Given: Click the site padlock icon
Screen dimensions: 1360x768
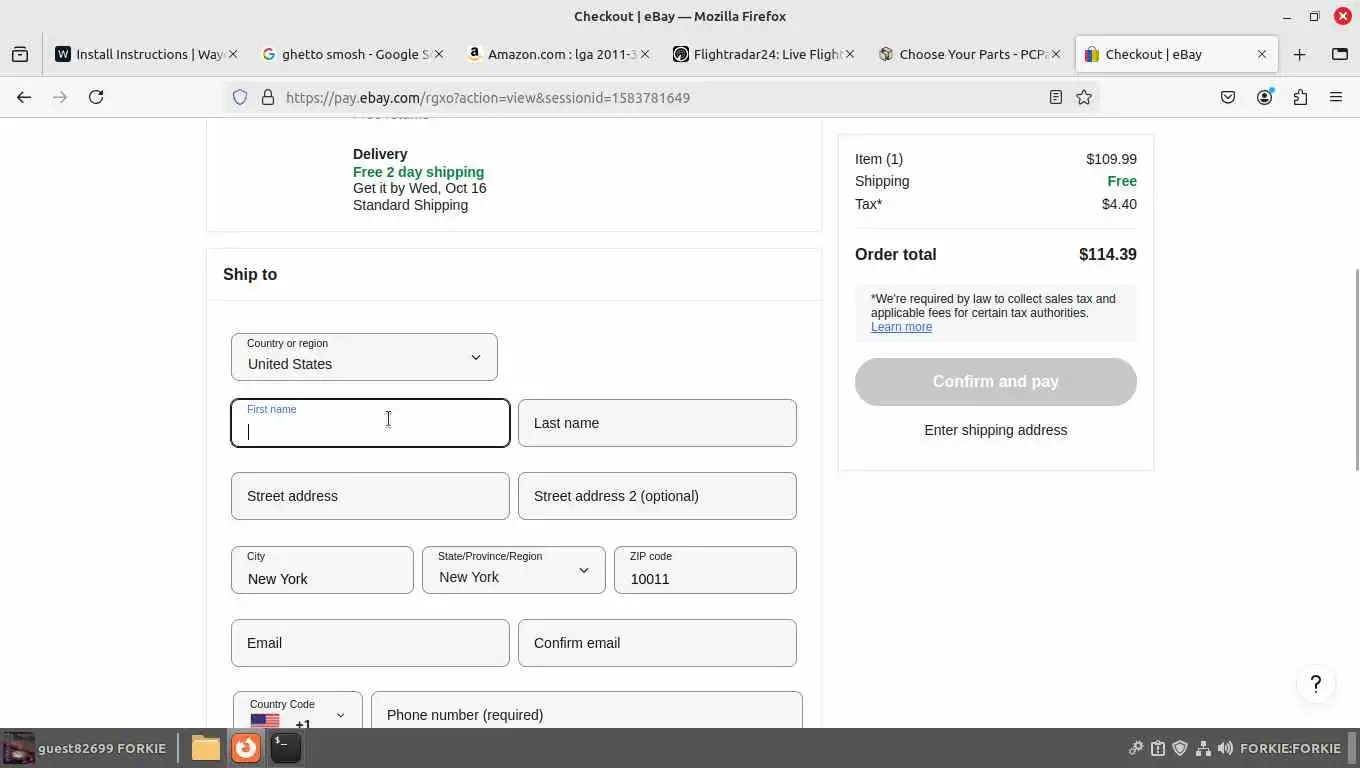Looking at the screenshot, I should [267, 97].
